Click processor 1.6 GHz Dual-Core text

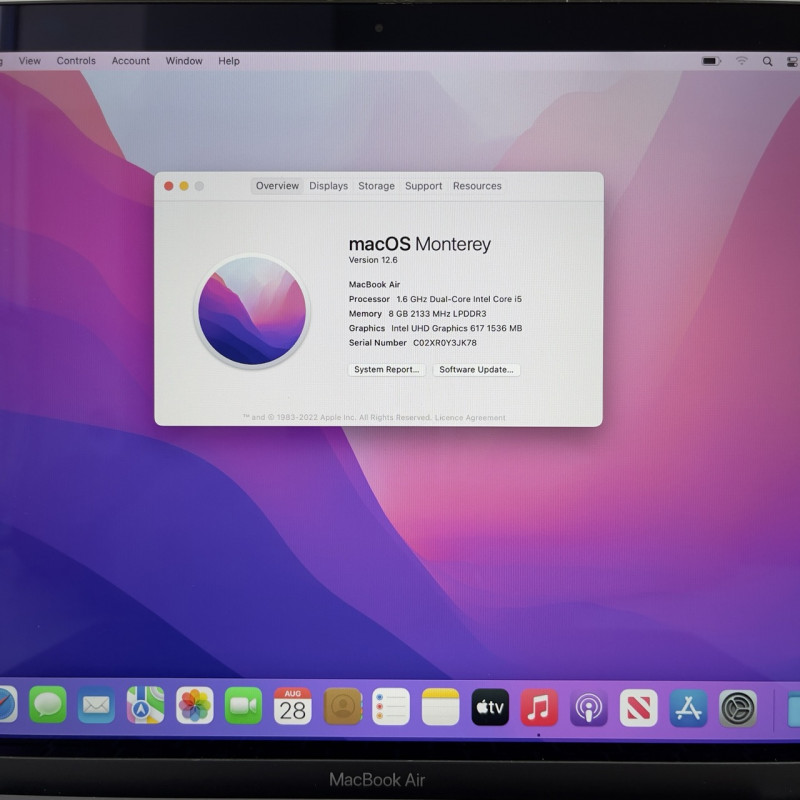click(459, 299)
